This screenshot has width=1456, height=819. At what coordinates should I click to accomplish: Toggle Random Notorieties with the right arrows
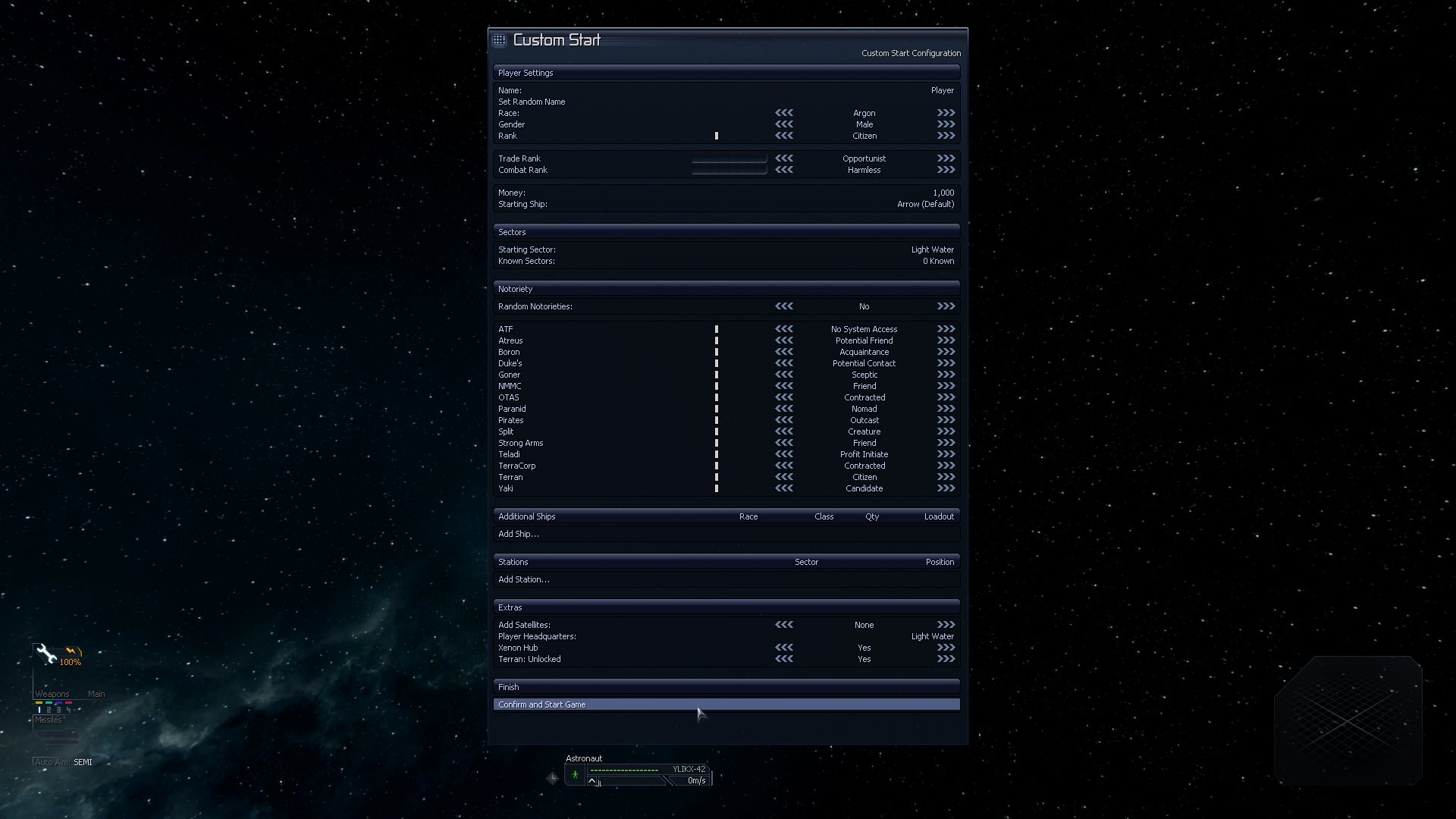tap(946, 306)
